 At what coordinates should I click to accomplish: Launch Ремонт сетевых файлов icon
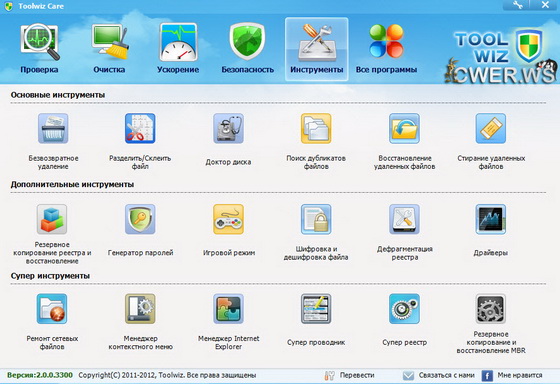click(x=52, y=309)
